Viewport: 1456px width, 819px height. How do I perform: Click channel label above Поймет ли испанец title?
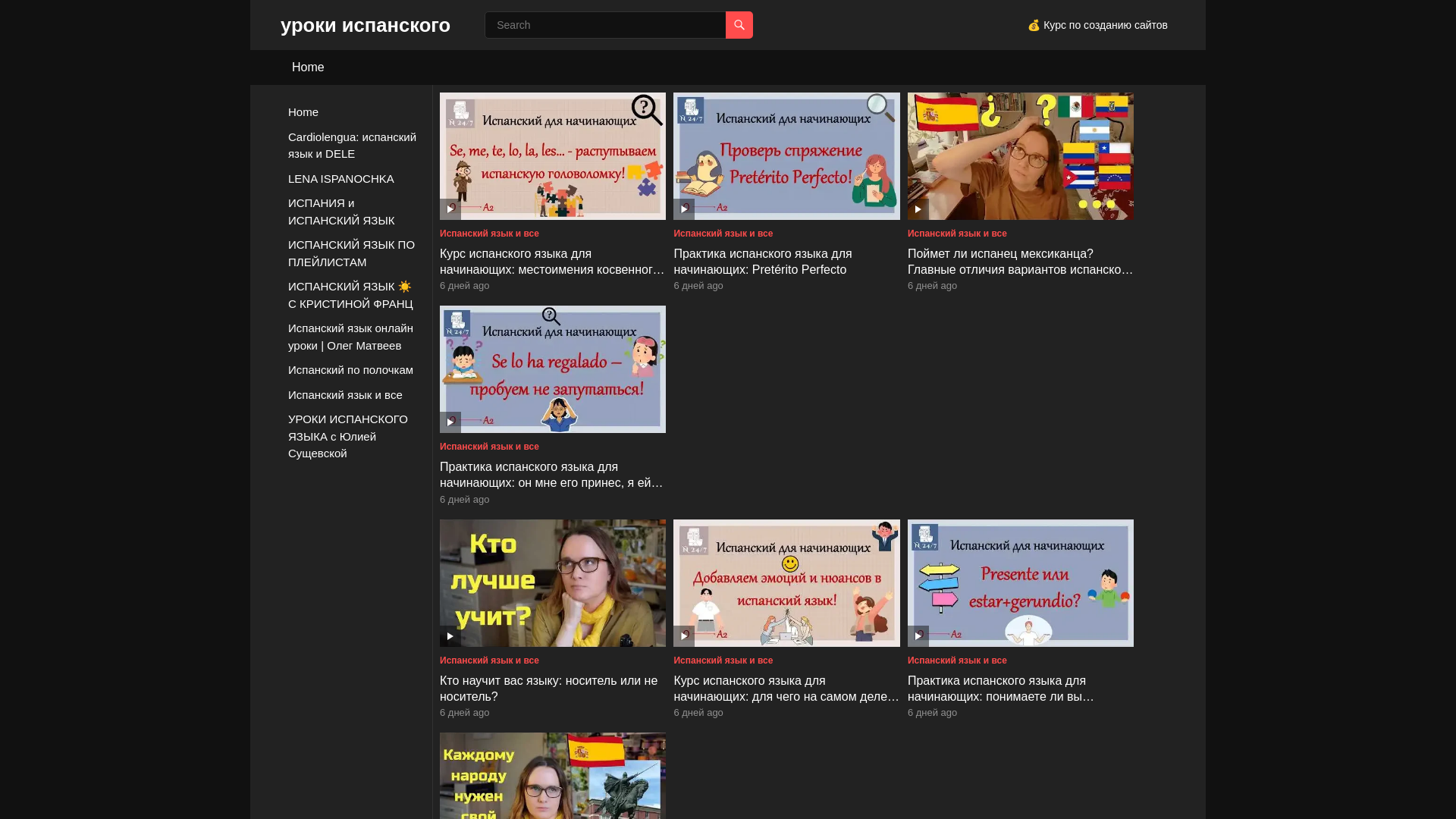click(x=957, y=234)
